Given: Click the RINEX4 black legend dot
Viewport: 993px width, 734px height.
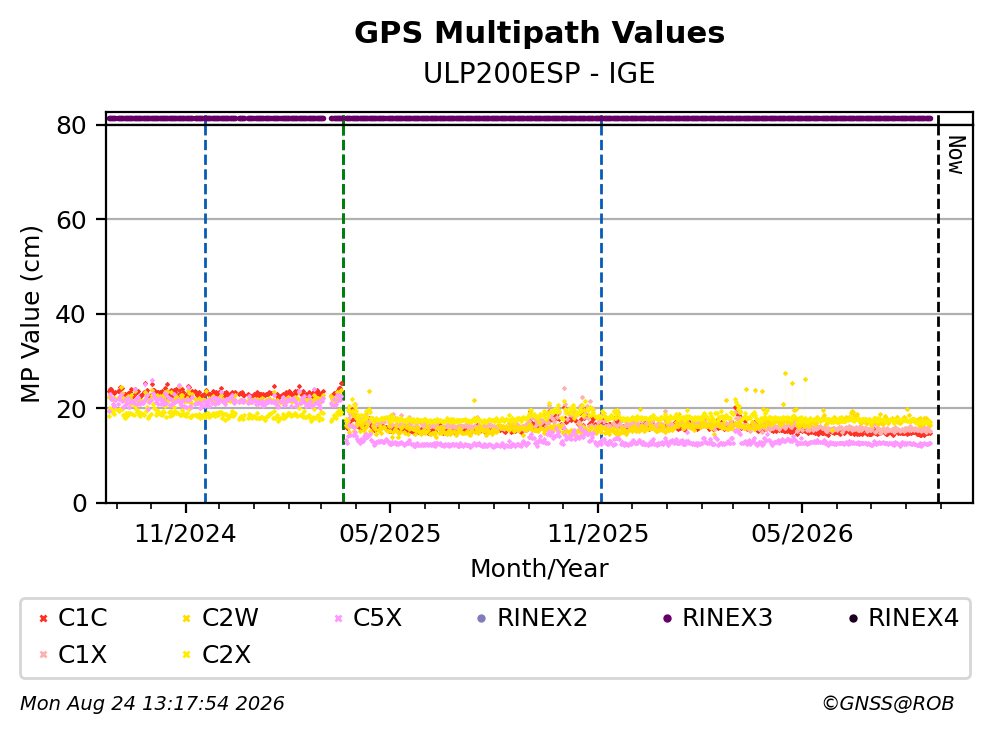Looking at the screenshot, I should click(x=854, y=618).
